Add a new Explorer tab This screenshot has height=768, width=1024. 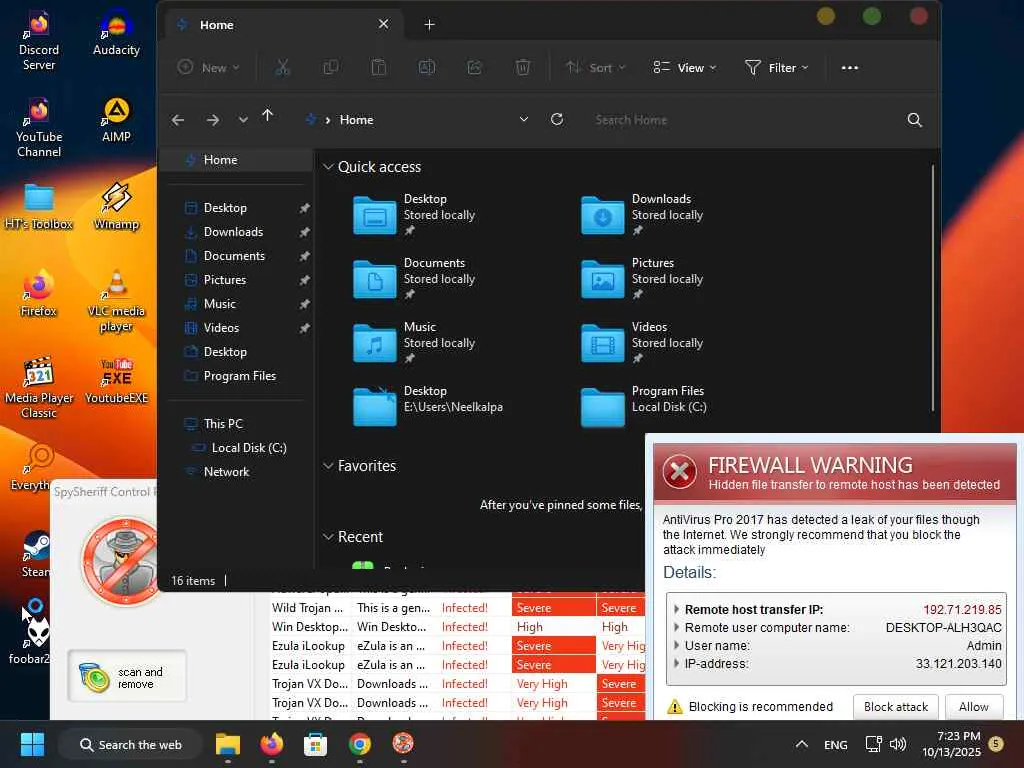tap(429, 25)
